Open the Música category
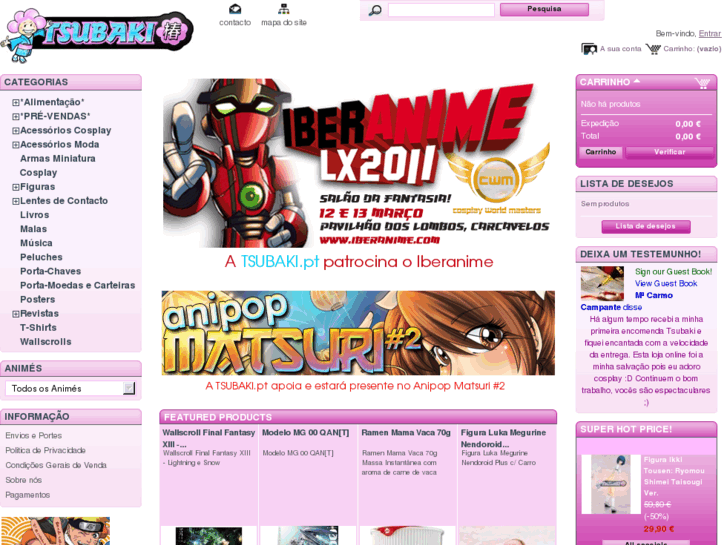Image resolution: width=727 pixels, height=545 pixels. tap(36, 243)
